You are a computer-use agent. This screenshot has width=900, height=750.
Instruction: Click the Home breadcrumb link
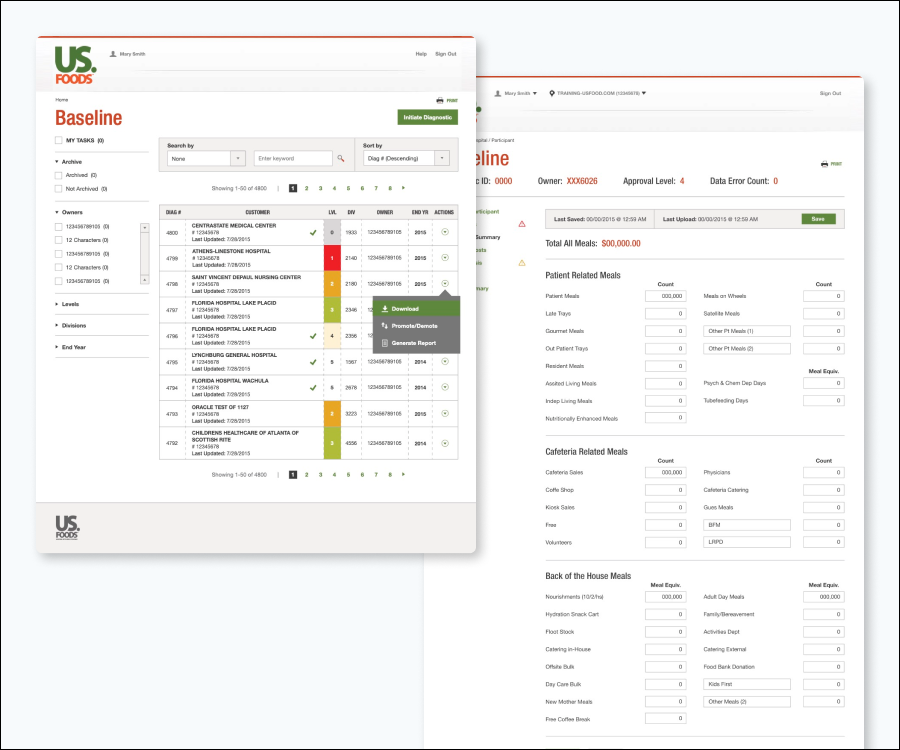61,100
